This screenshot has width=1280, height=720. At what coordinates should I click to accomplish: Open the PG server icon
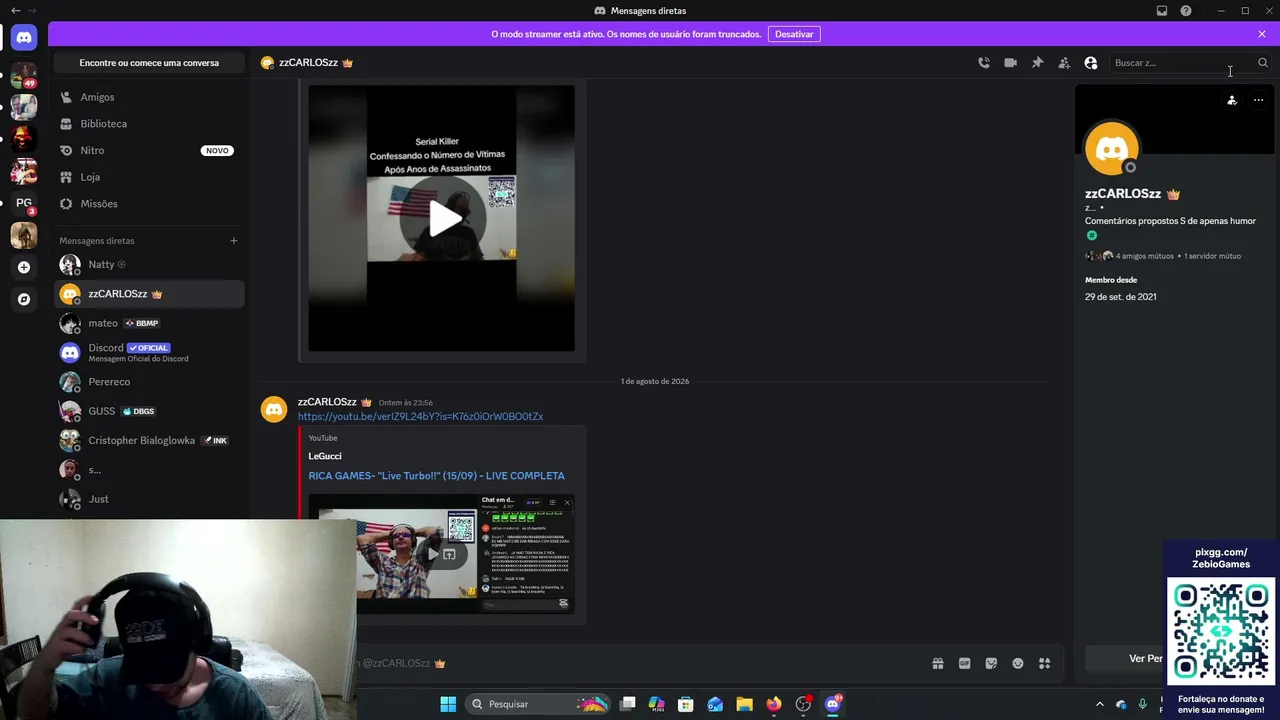[24, 203]
